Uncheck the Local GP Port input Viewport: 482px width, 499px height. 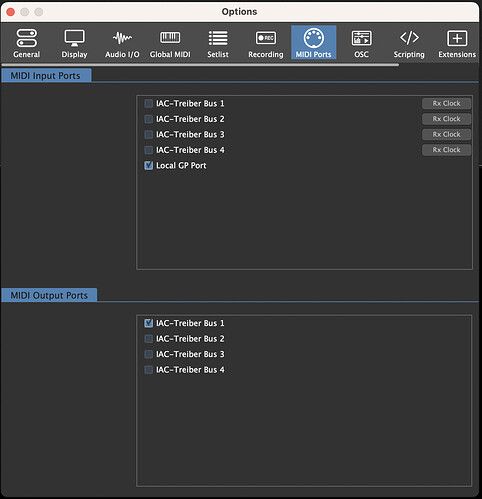click(149, 165)
